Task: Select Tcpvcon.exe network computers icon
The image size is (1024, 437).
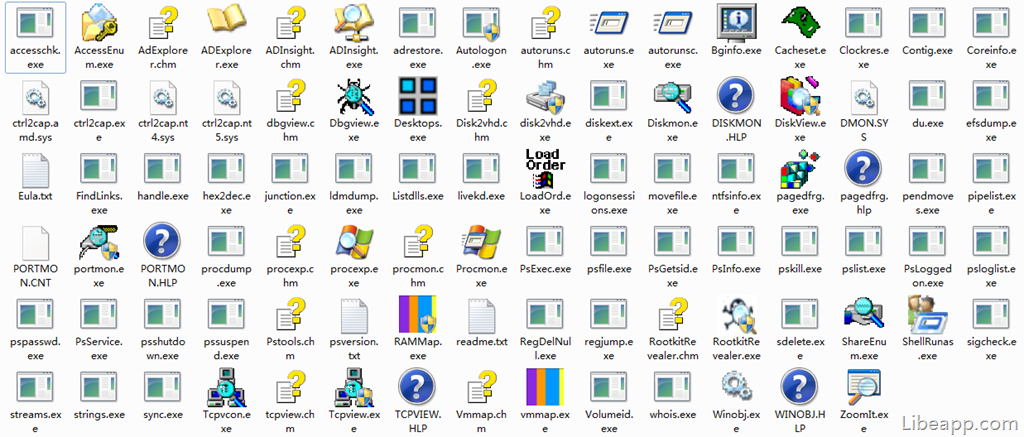Action: [227, 388]
